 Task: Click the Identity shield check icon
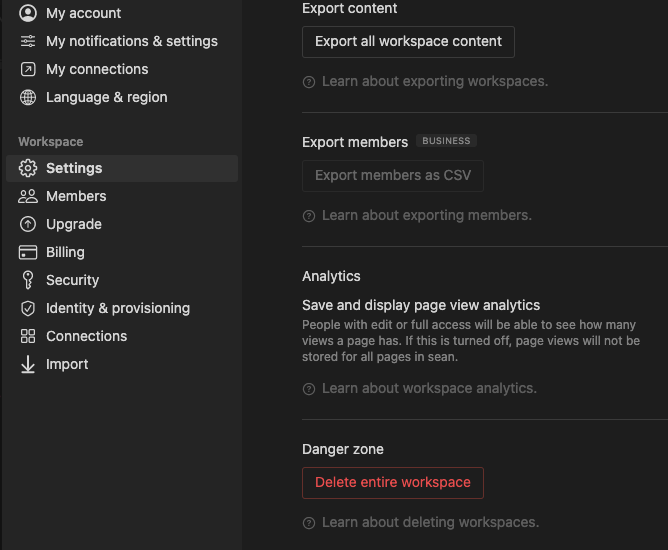click(28, 308)
